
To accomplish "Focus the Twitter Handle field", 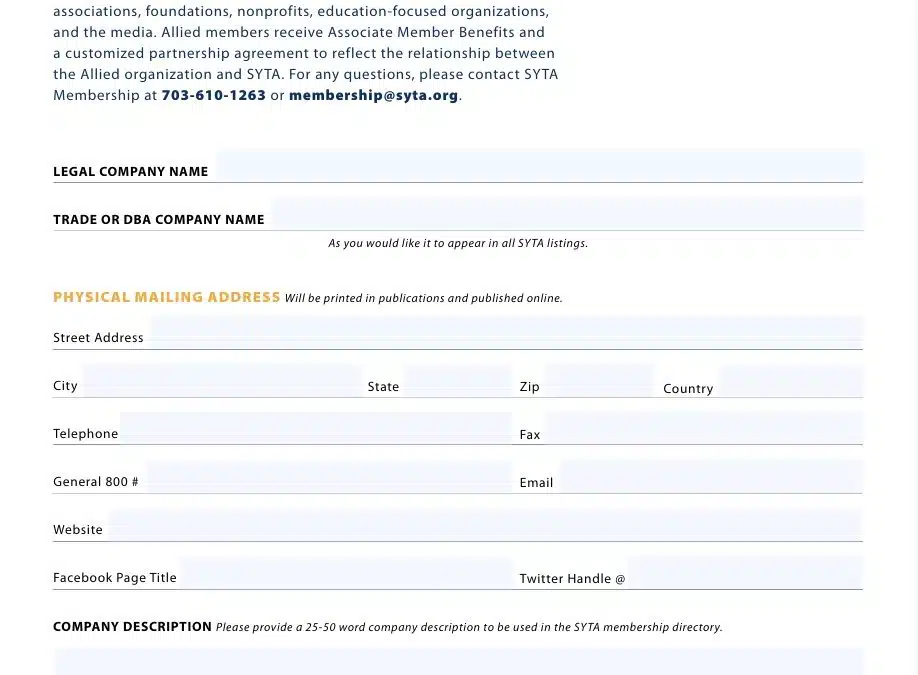I will pyautogui.click(x=744, y=573).
